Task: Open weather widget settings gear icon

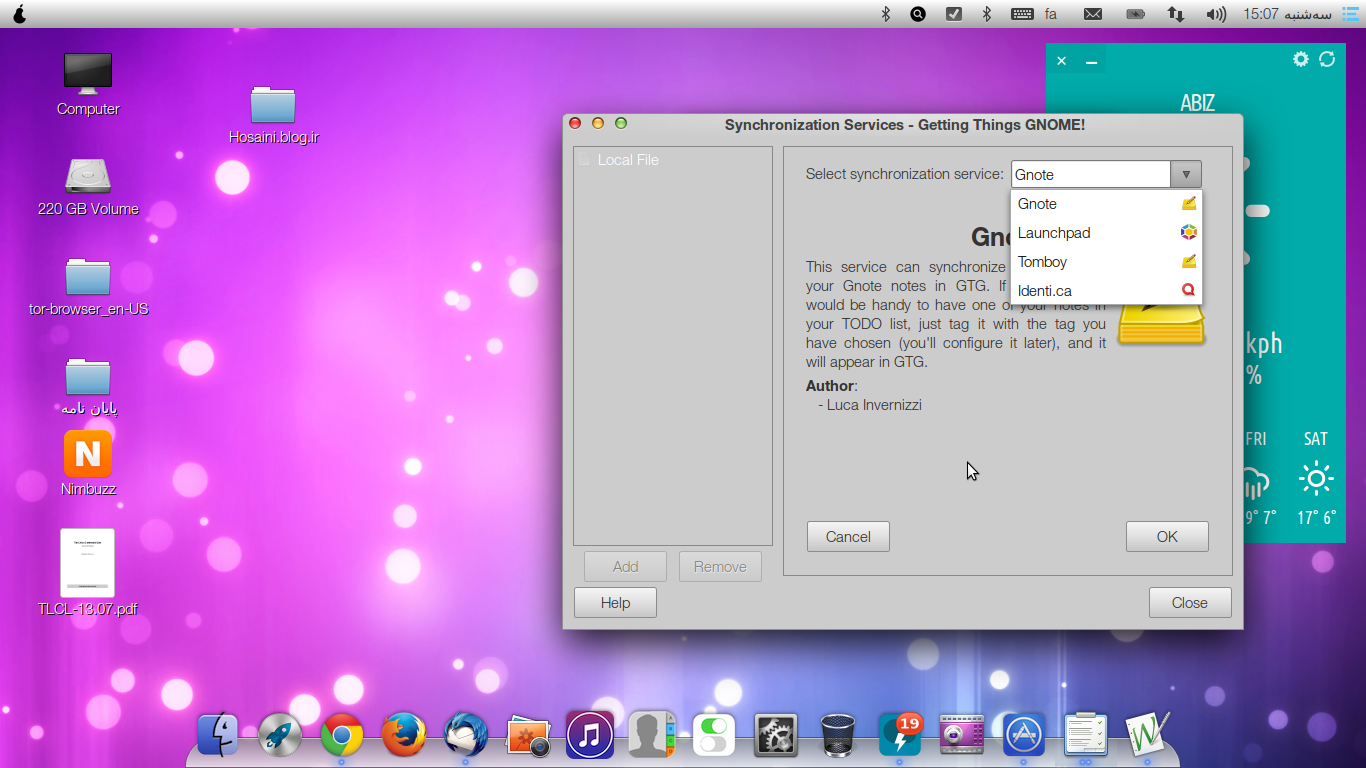Action: tap(1300, 60)
